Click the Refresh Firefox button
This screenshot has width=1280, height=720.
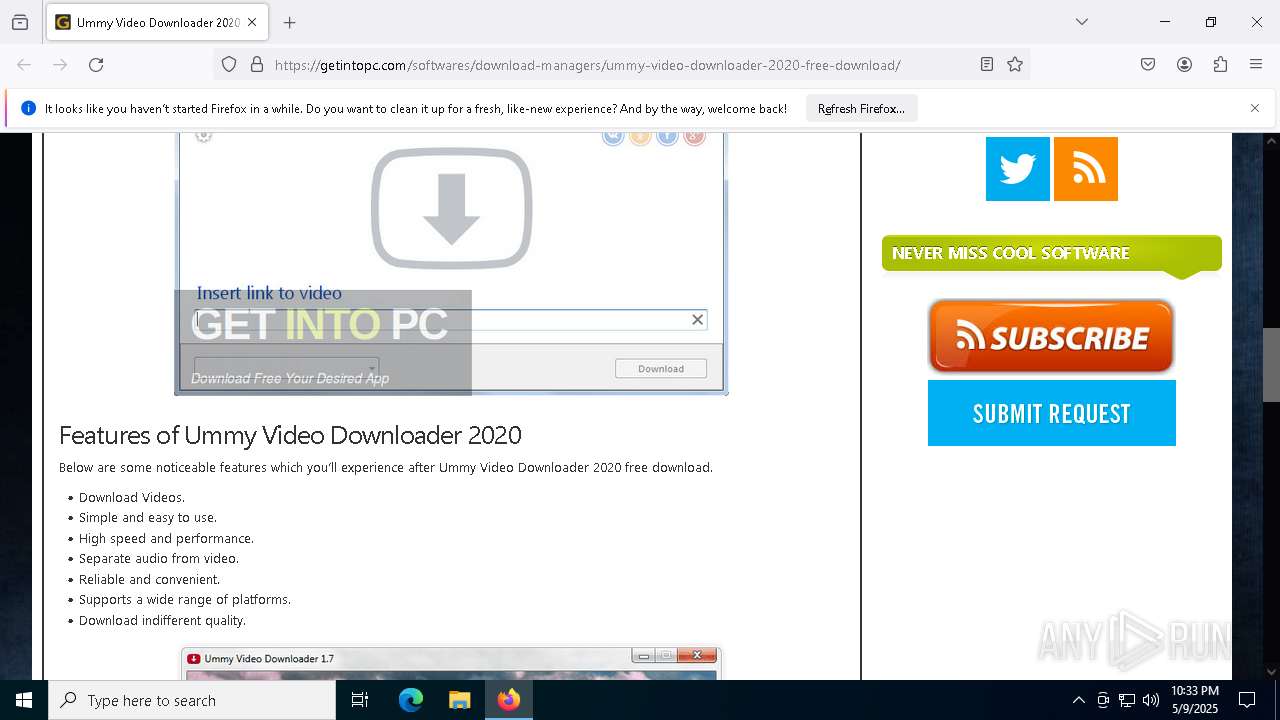tap(861, 108)
